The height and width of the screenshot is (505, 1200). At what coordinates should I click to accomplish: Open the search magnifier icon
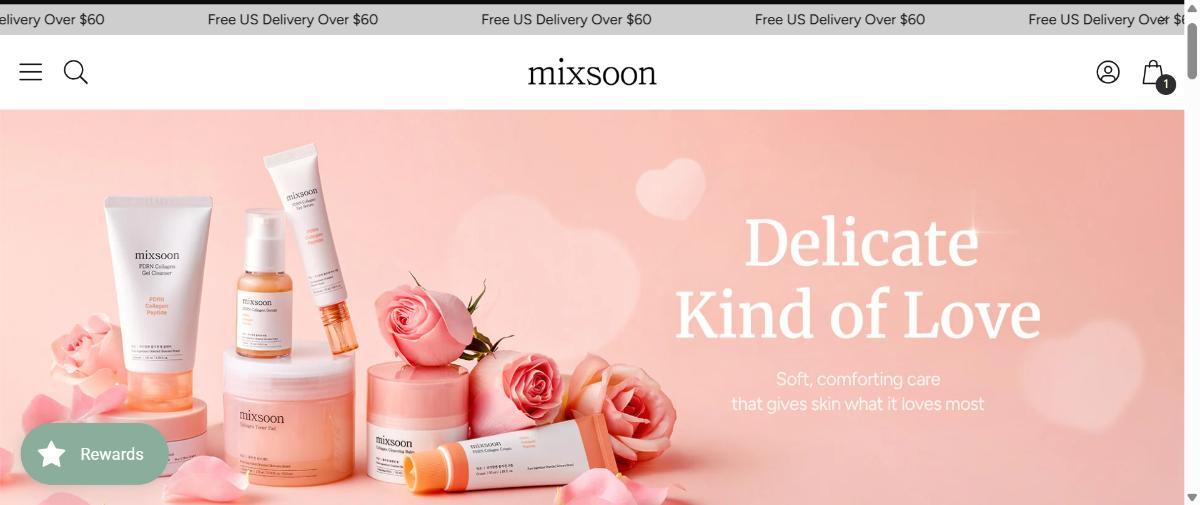pos(76,72)
